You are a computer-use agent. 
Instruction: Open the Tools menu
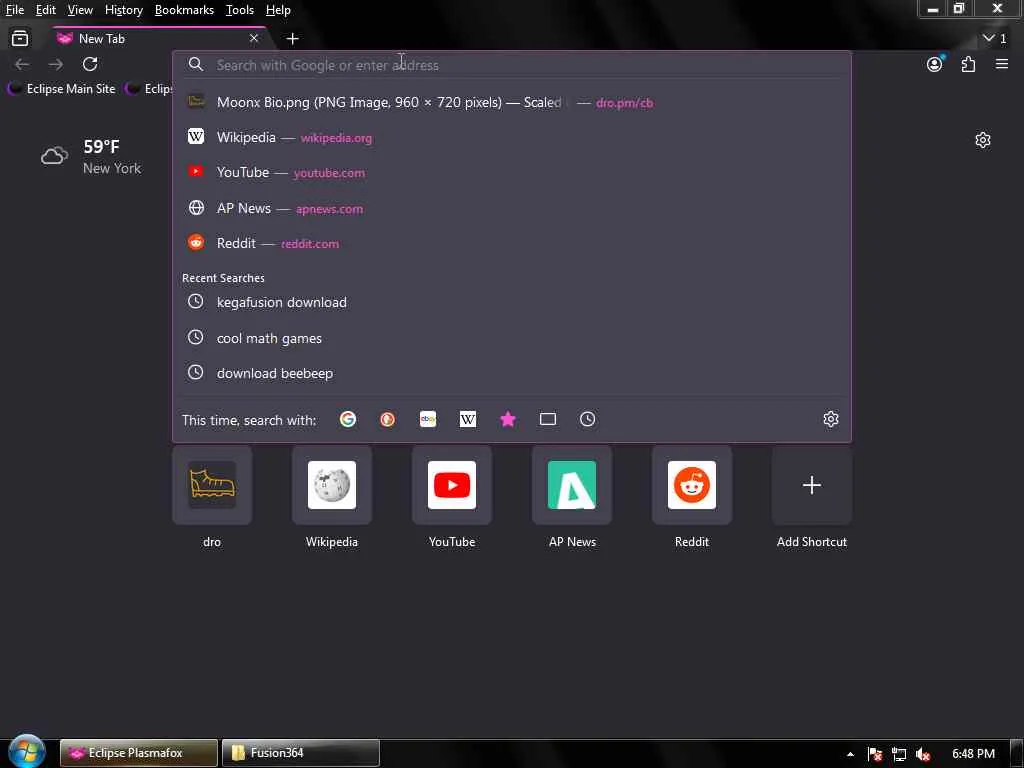tap(240, 10)
